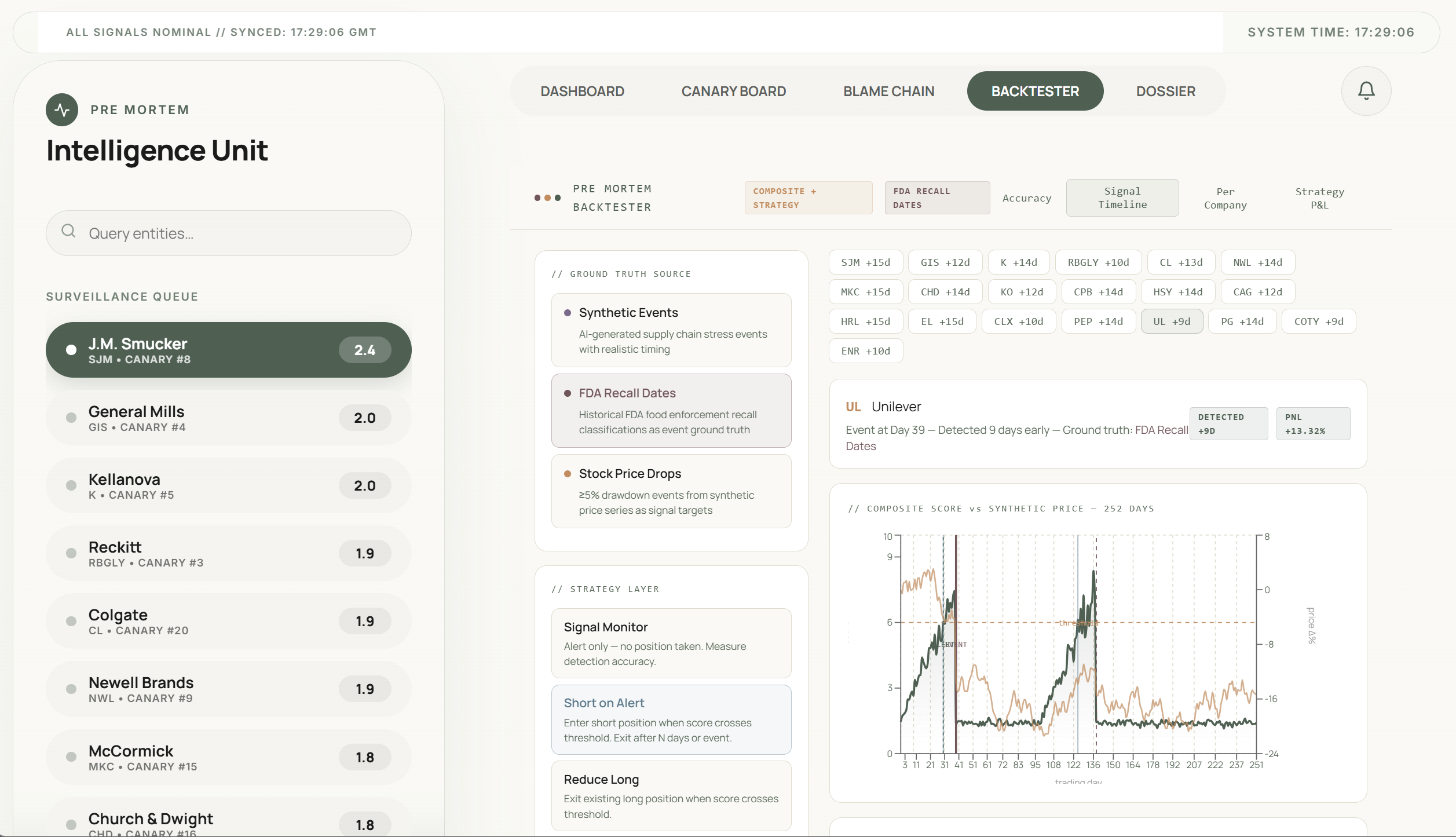Click the notification bell icon

click(x=1366, y=91)
